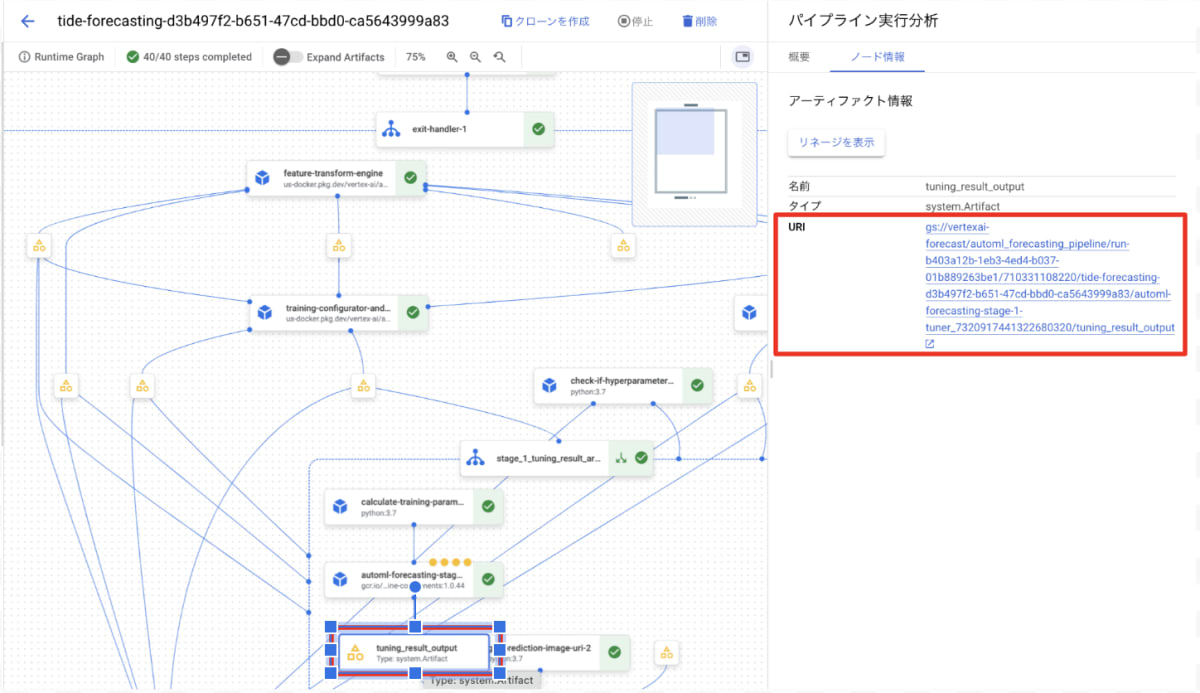Select the zoom in magnifier icon

[452, 56]
